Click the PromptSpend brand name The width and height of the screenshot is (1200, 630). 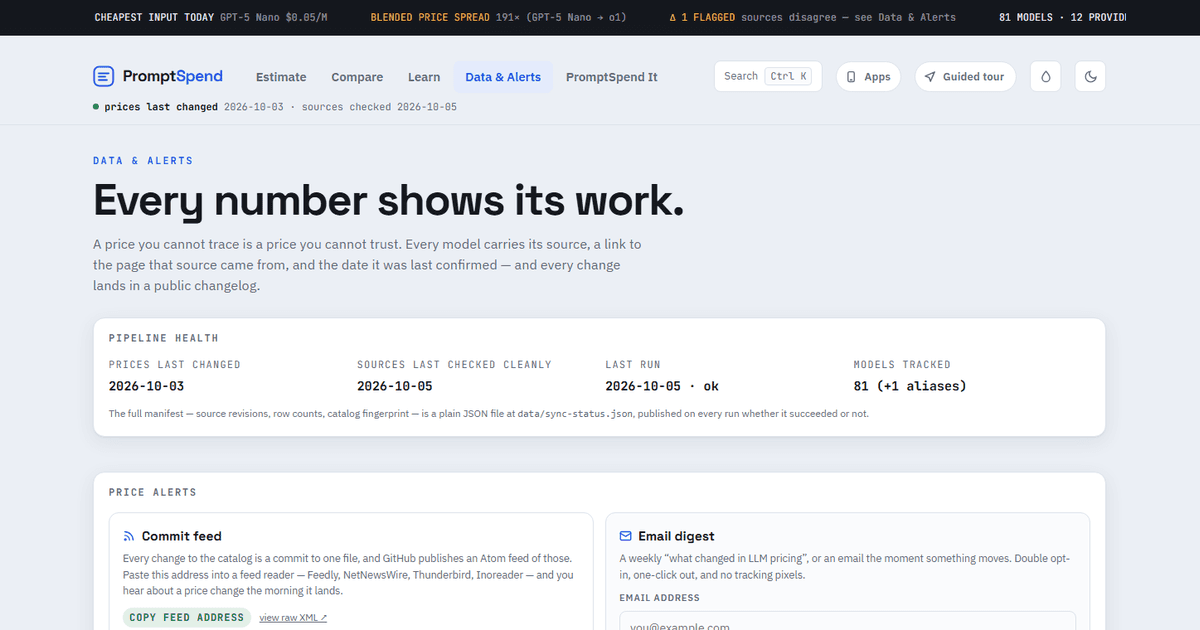pyautogui.click(x=172, y=76)
